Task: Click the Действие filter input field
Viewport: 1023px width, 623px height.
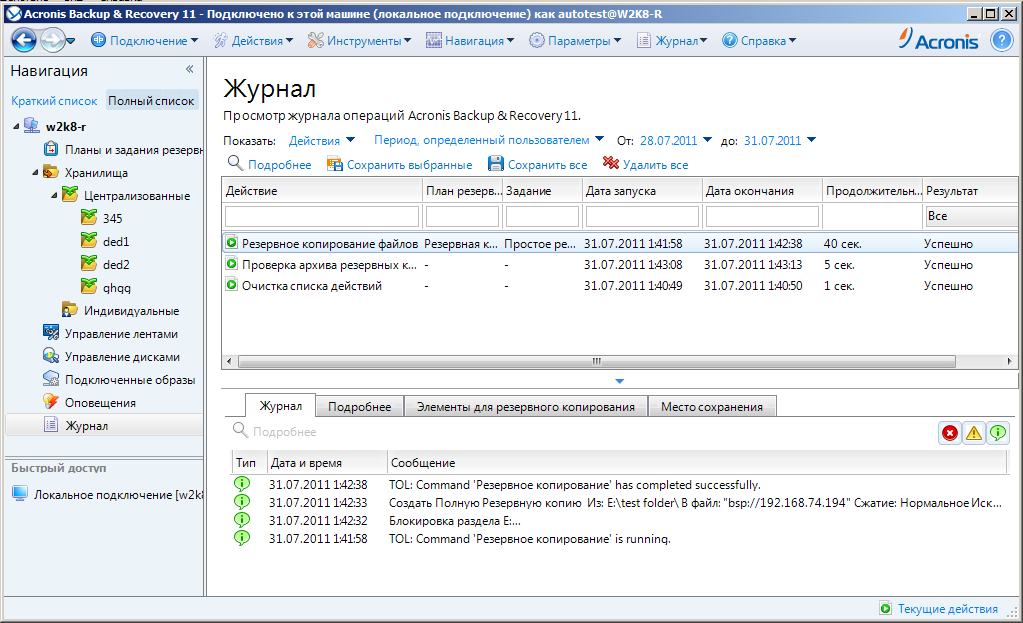Action: pos(322,216)
